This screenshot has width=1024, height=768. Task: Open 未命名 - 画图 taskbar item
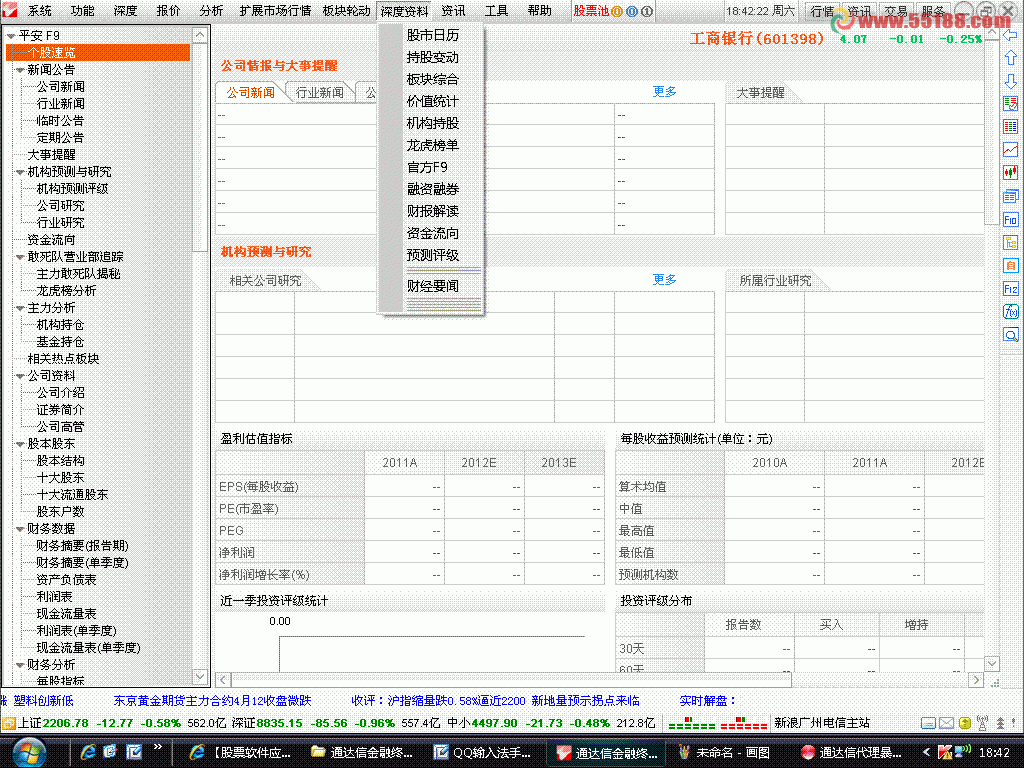click(726, 752)
